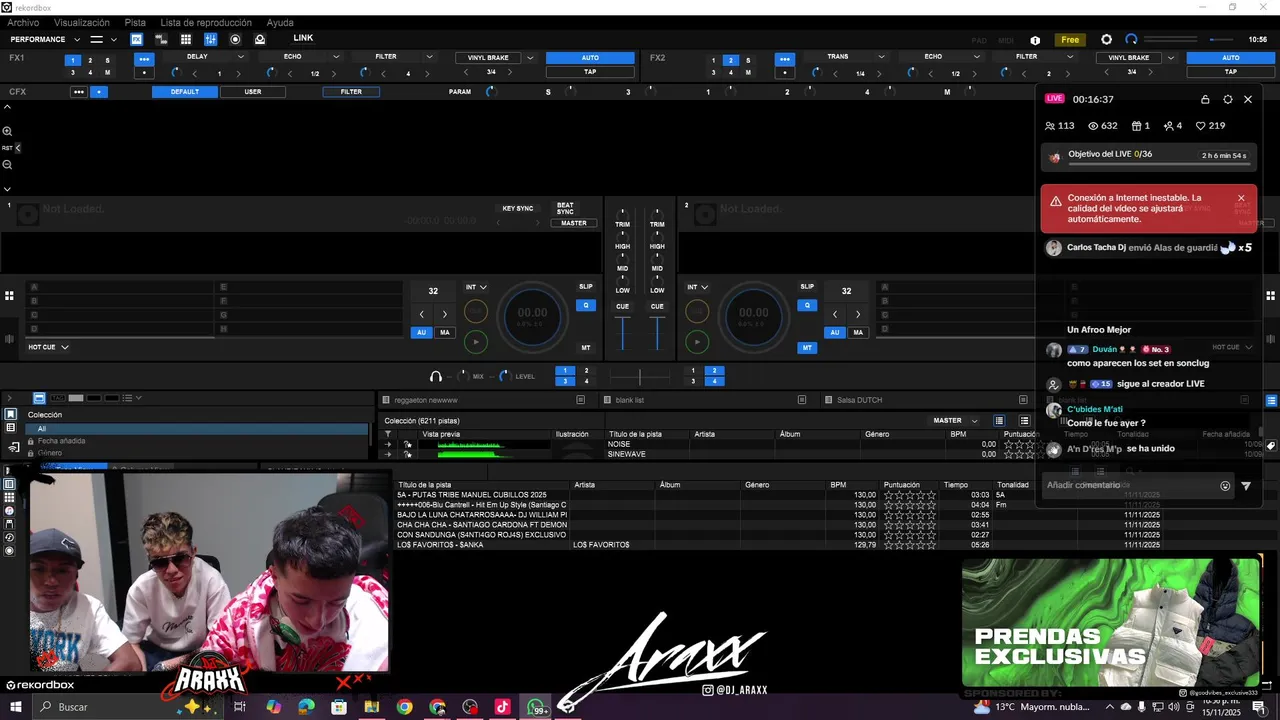Open track filter funnel icon
Screen dimensions: 1280x720
click(x=388, y=434)
